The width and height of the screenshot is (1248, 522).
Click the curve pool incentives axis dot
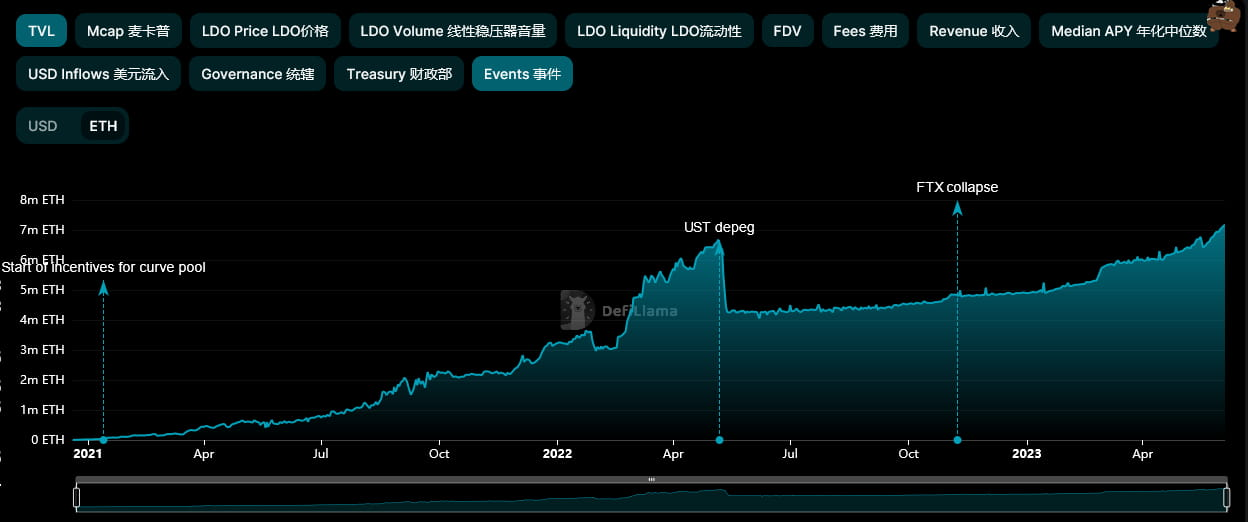(103, 440)
